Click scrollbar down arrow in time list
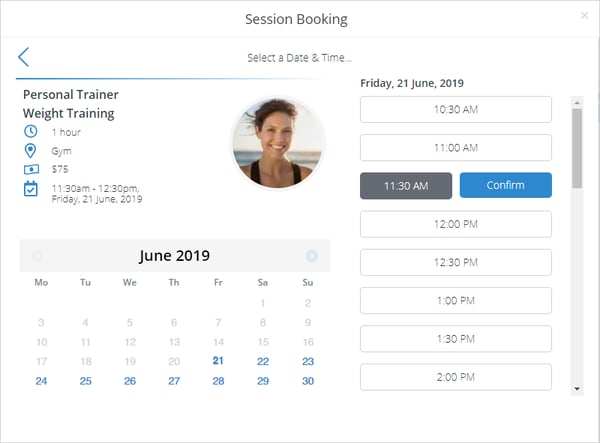 click(577, 389)
